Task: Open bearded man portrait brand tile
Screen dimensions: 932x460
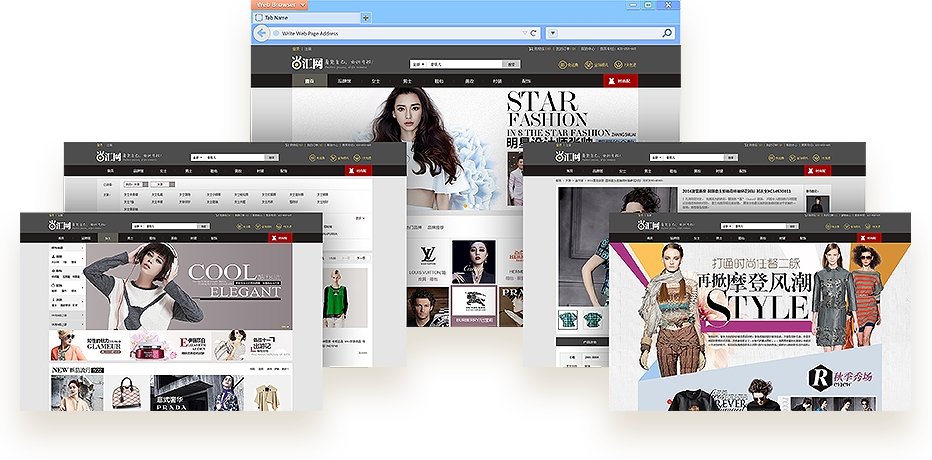Action: click(427, 306)
